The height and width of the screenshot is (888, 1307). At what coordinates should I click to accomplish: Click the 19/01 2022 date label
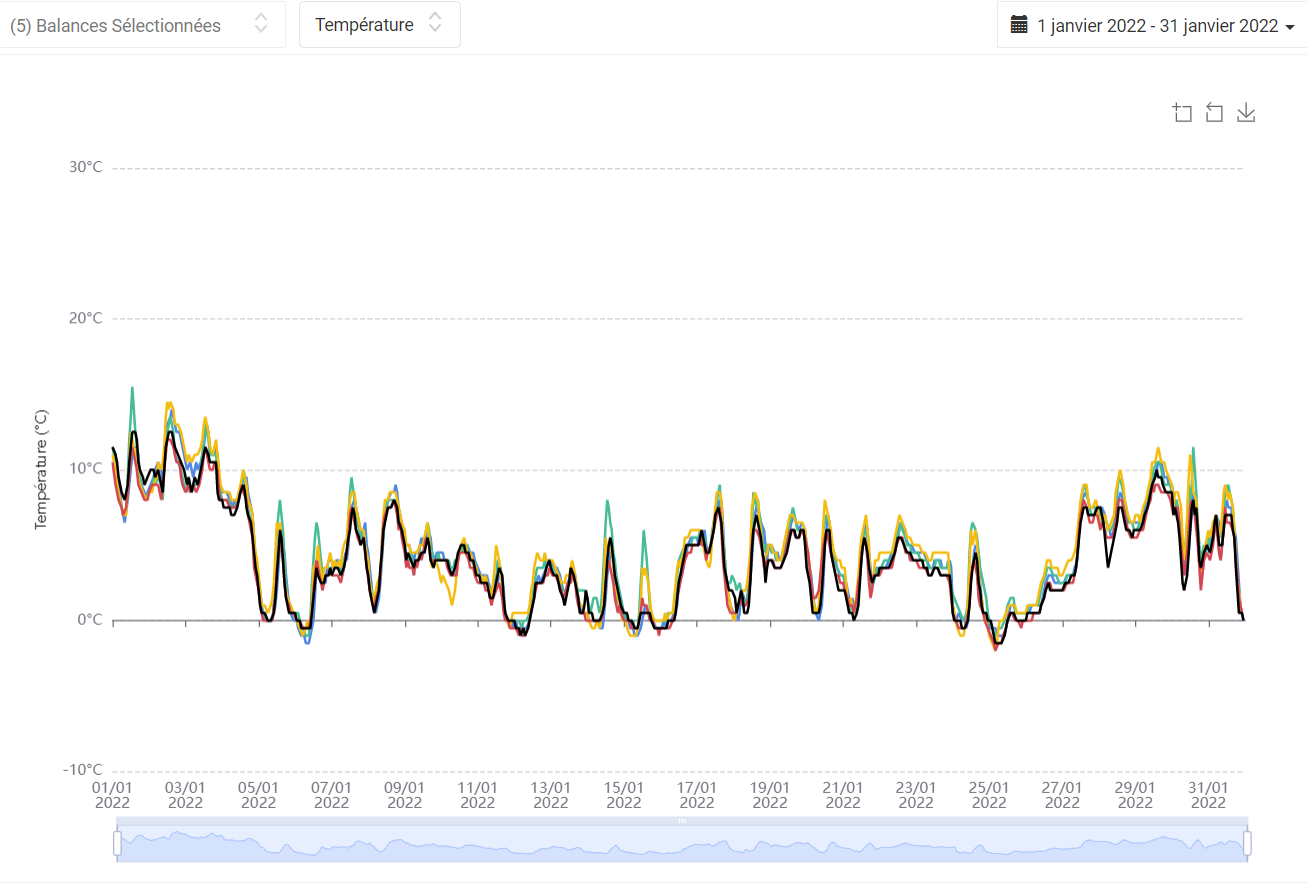tap(770, 795)
